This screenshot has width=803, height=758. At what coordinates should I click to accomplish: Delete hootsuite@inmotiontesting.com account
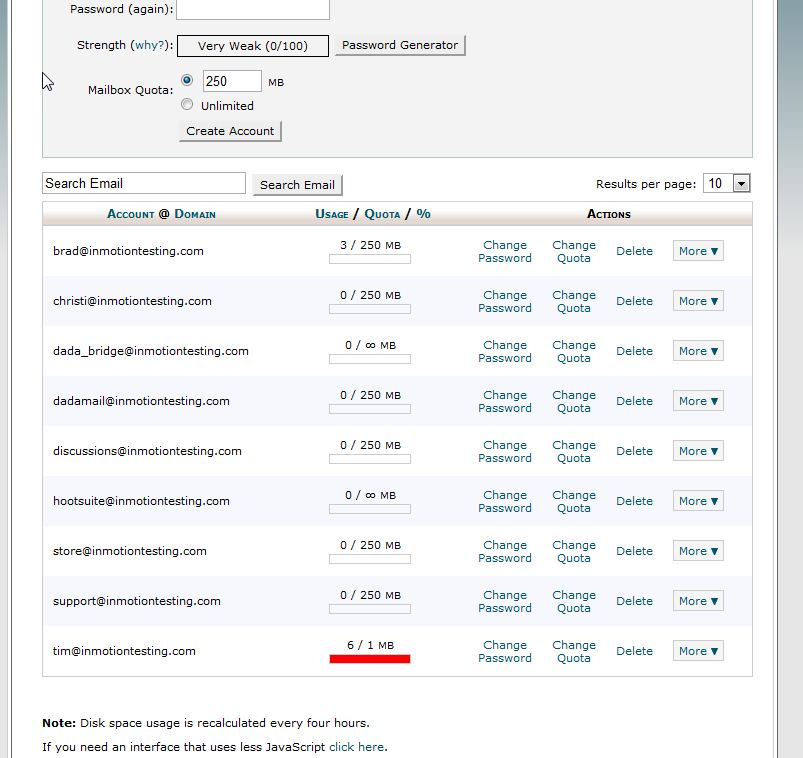[x=634, y=501]
